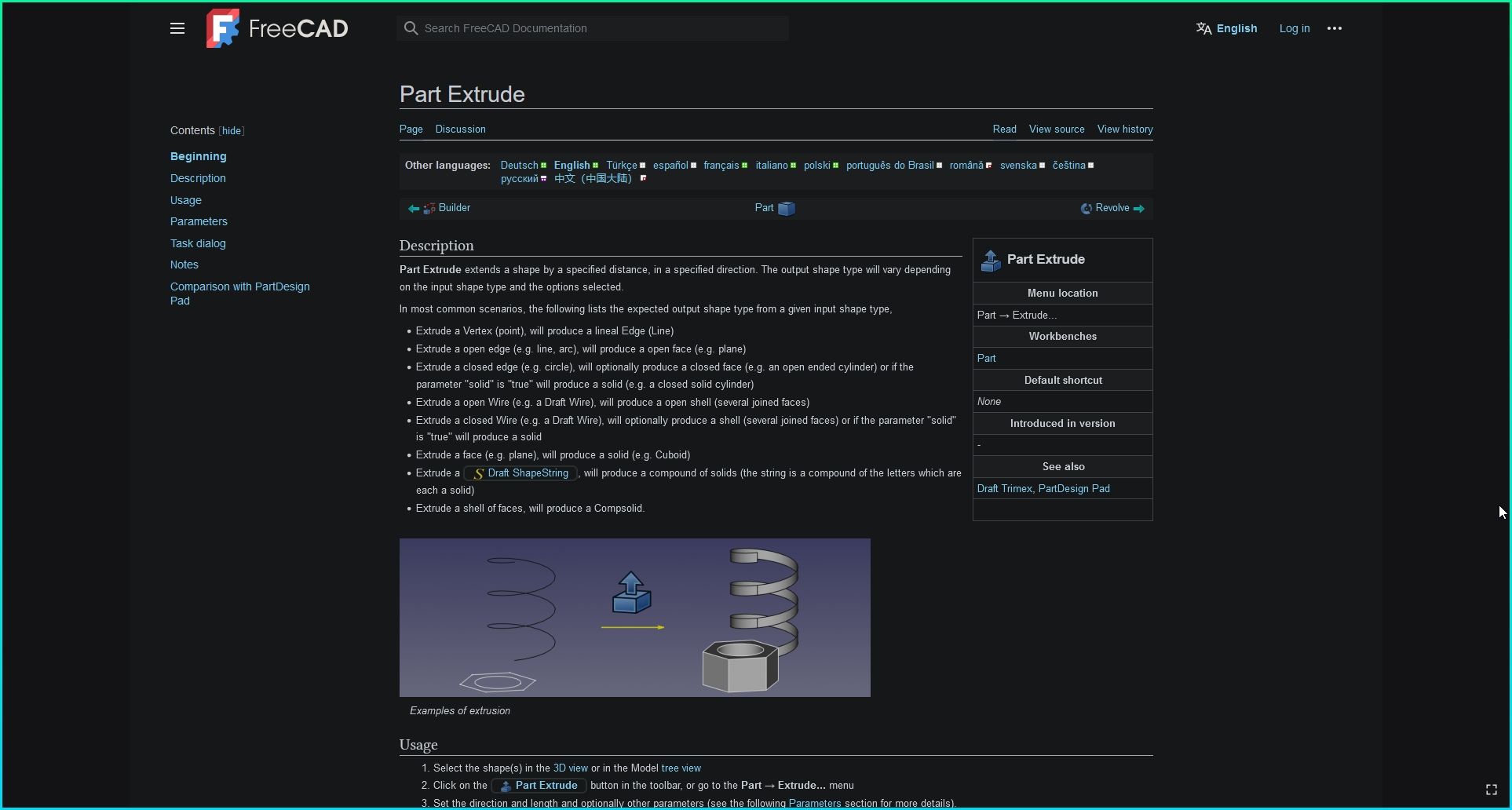1512x810 pixels.
Task: Open the View source tab
Action: tap(1057, 130)
